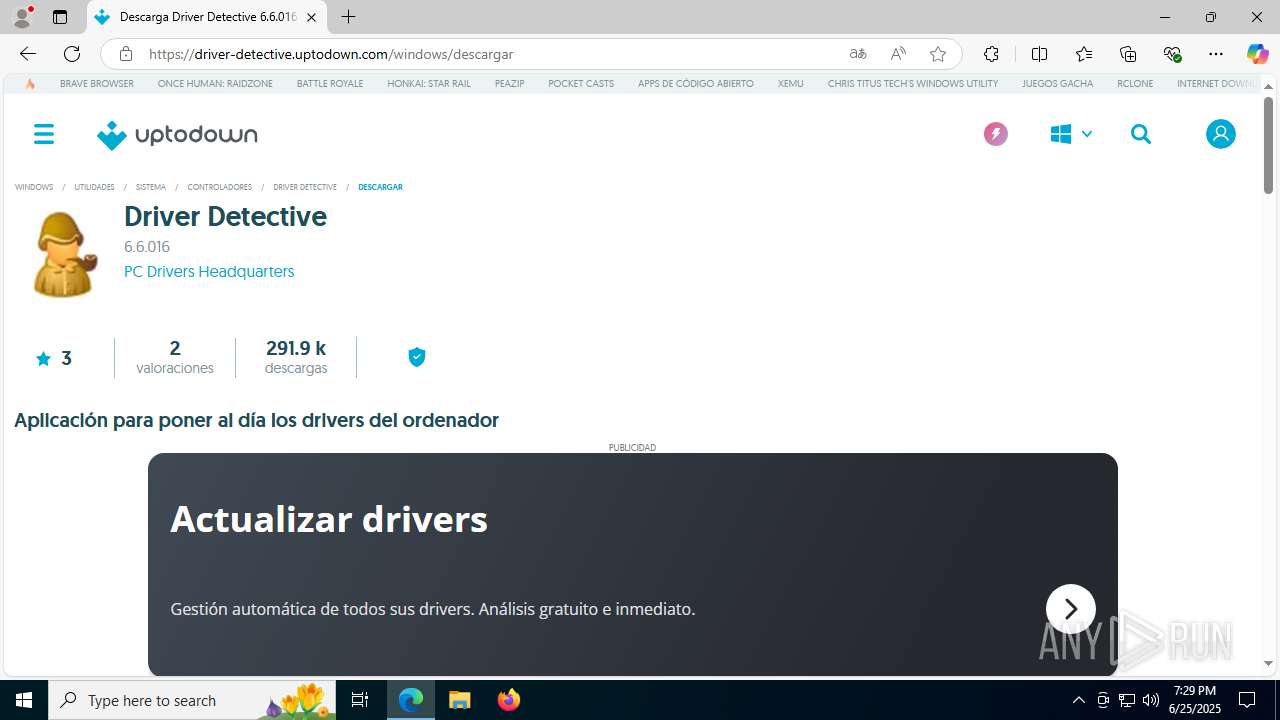Click the taskbar search box

point(193,700)
